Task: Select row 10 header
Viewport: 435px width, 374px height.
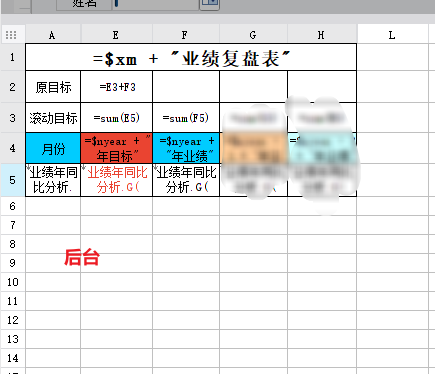Action: [13, 282]
